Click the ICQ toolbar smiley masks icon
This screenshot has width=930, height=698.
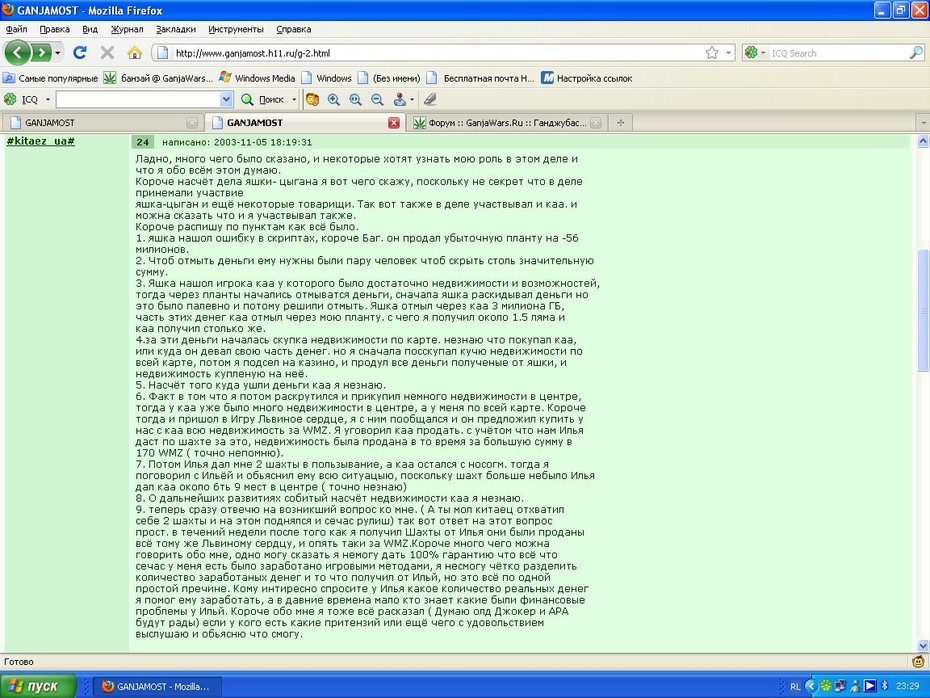tap(313, 100)
